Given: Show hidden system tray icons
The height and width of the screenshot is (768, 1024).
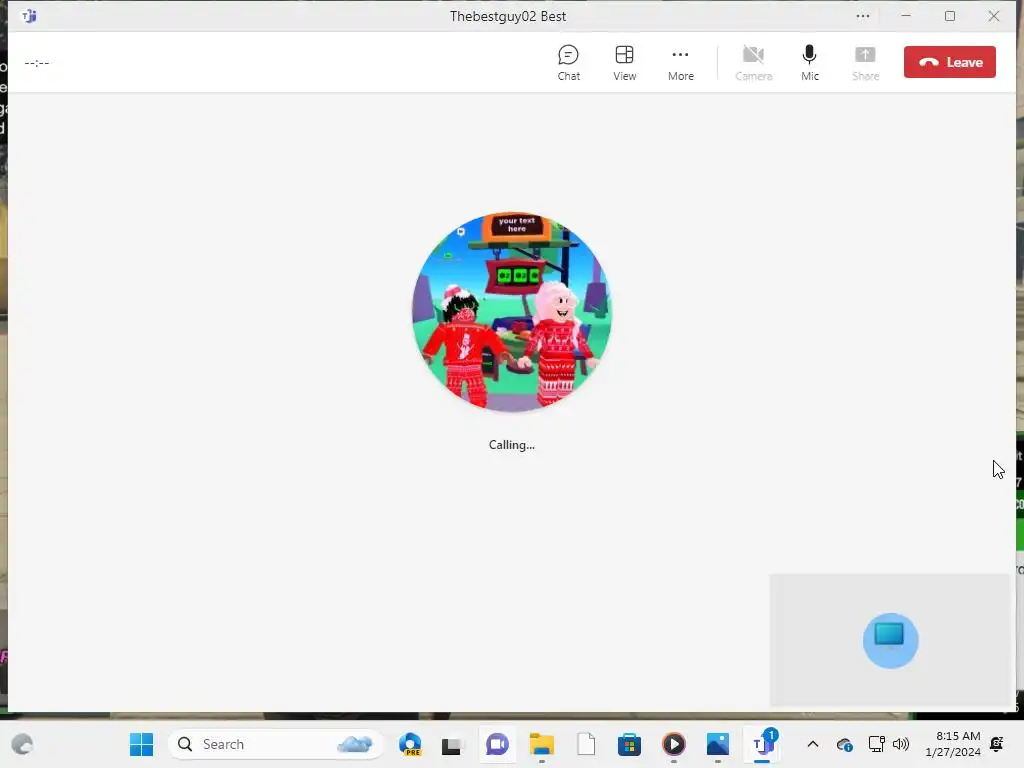Looking at the screenshot, I should tap(812, 744).
